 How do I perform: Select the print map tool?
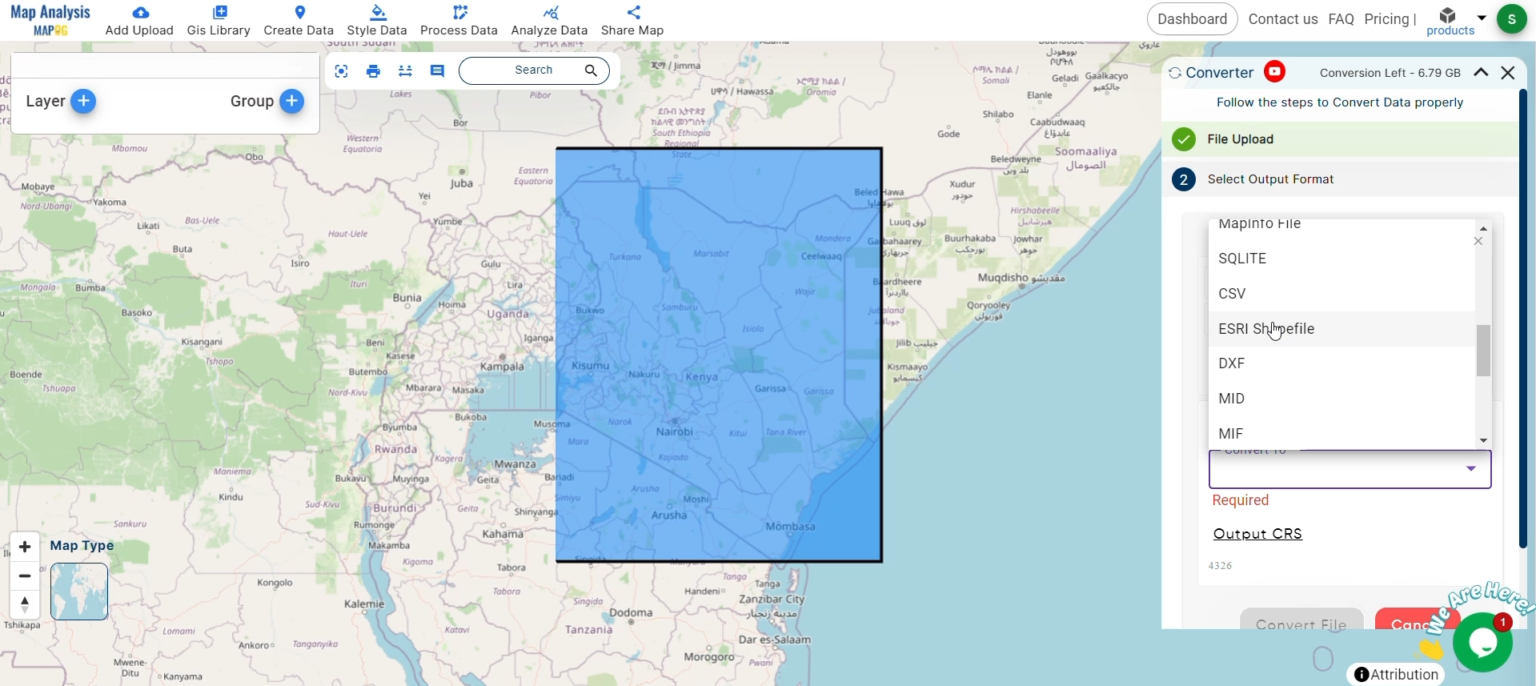click(373, 70)
